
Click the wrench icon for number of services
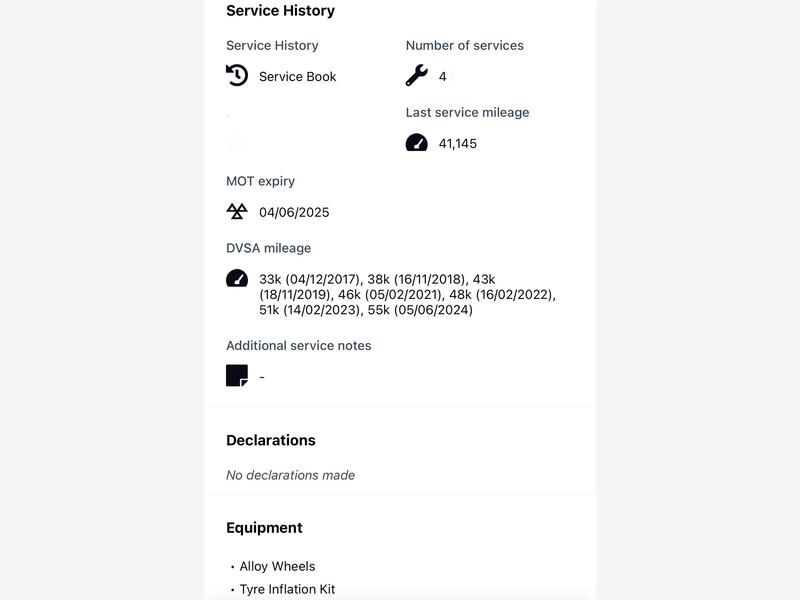click(417, 76)
